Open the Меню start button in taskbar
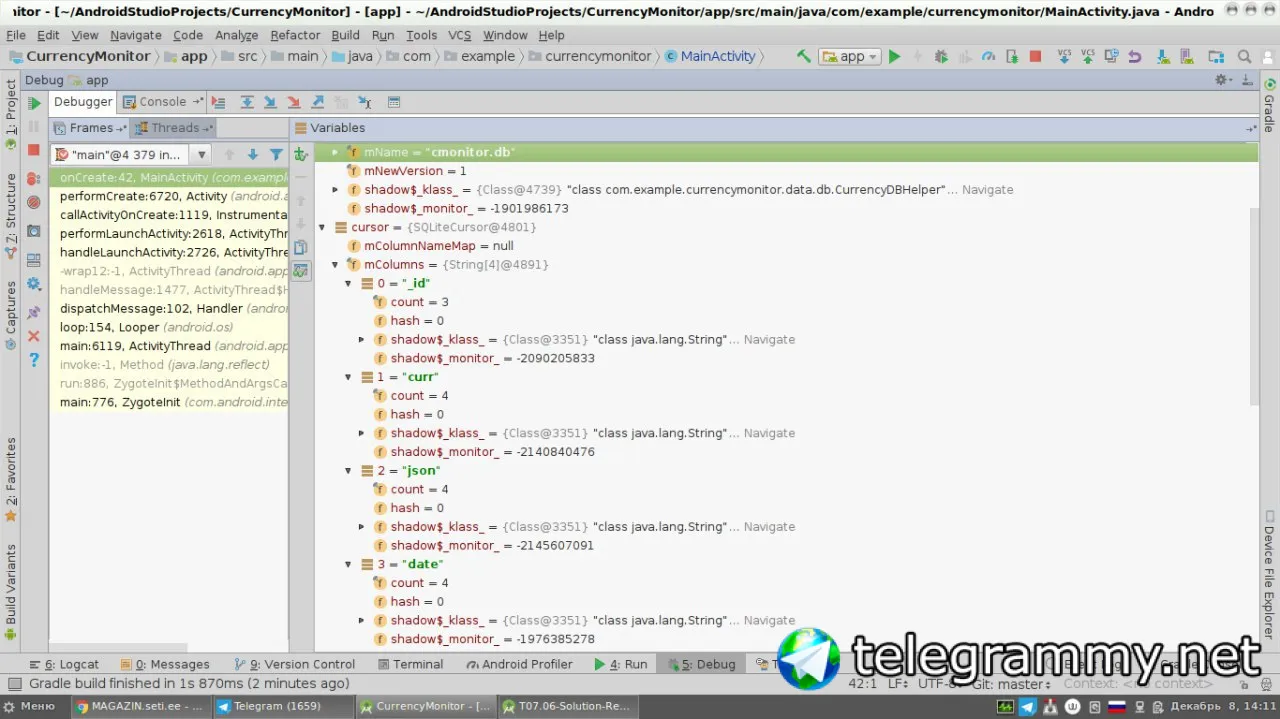Screen dimensions: 1280x719 coord(30,706)
